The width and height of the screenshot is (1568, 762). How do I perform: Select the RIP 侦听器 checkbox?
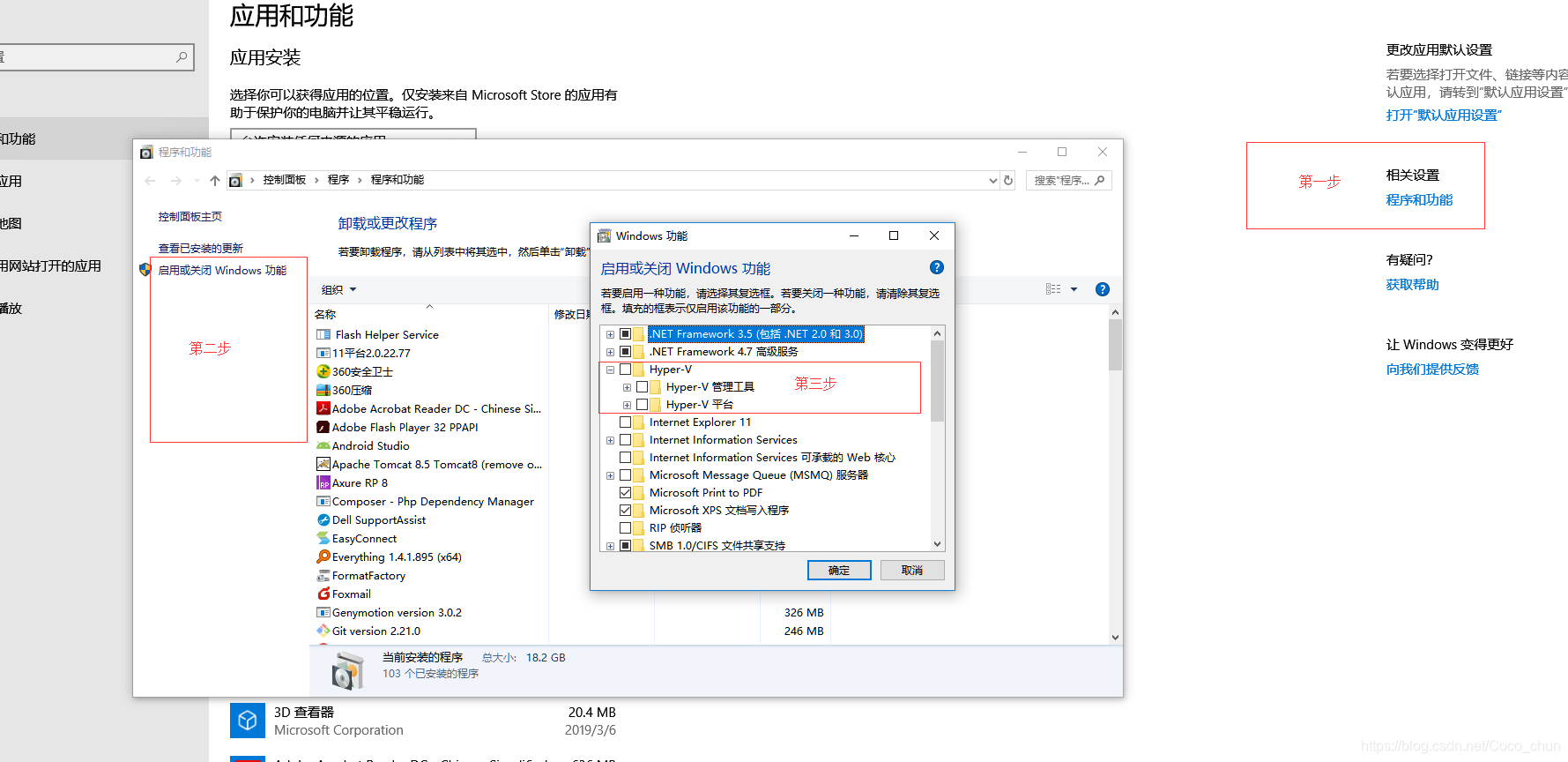(x=625, y=528)
